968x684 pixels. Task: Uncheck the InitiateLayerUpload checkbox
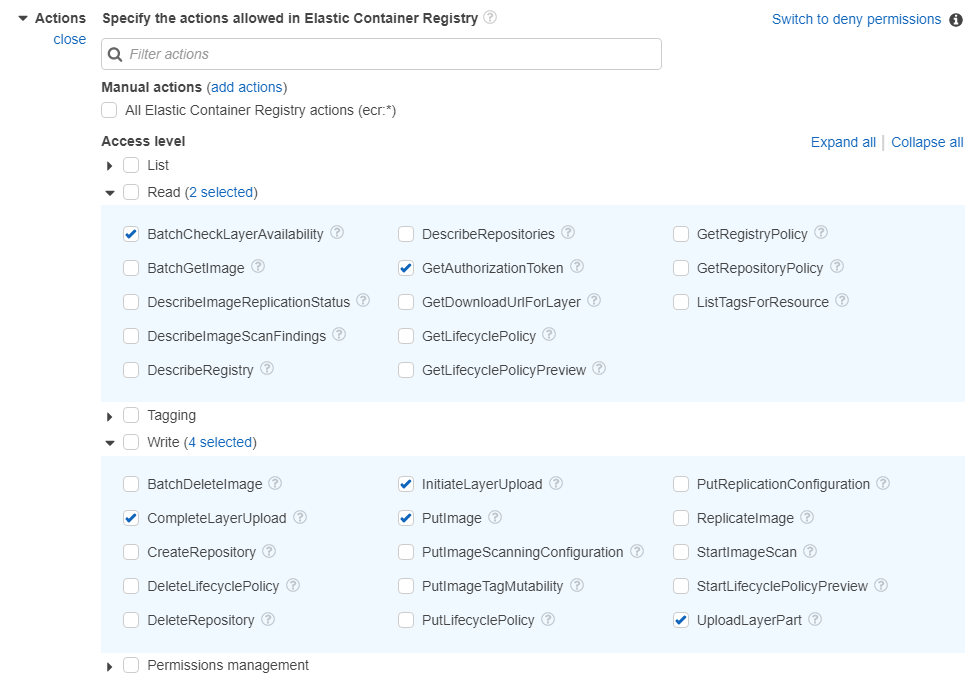click(406, 484)
